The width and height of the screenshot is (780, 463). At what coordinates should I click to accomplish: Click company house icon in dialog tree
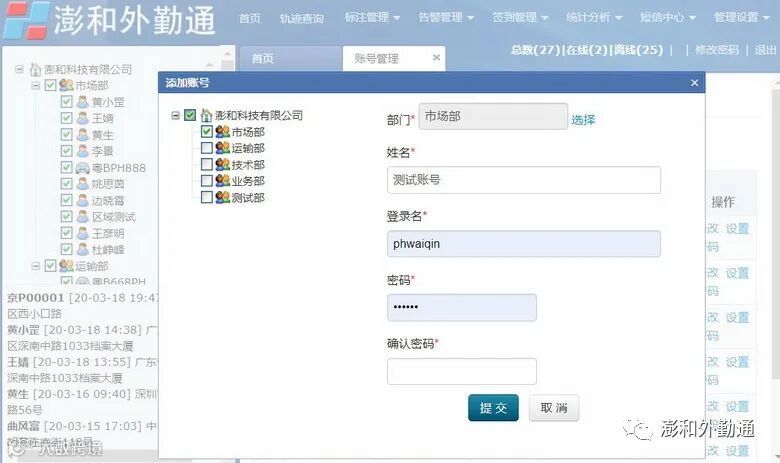206,115
